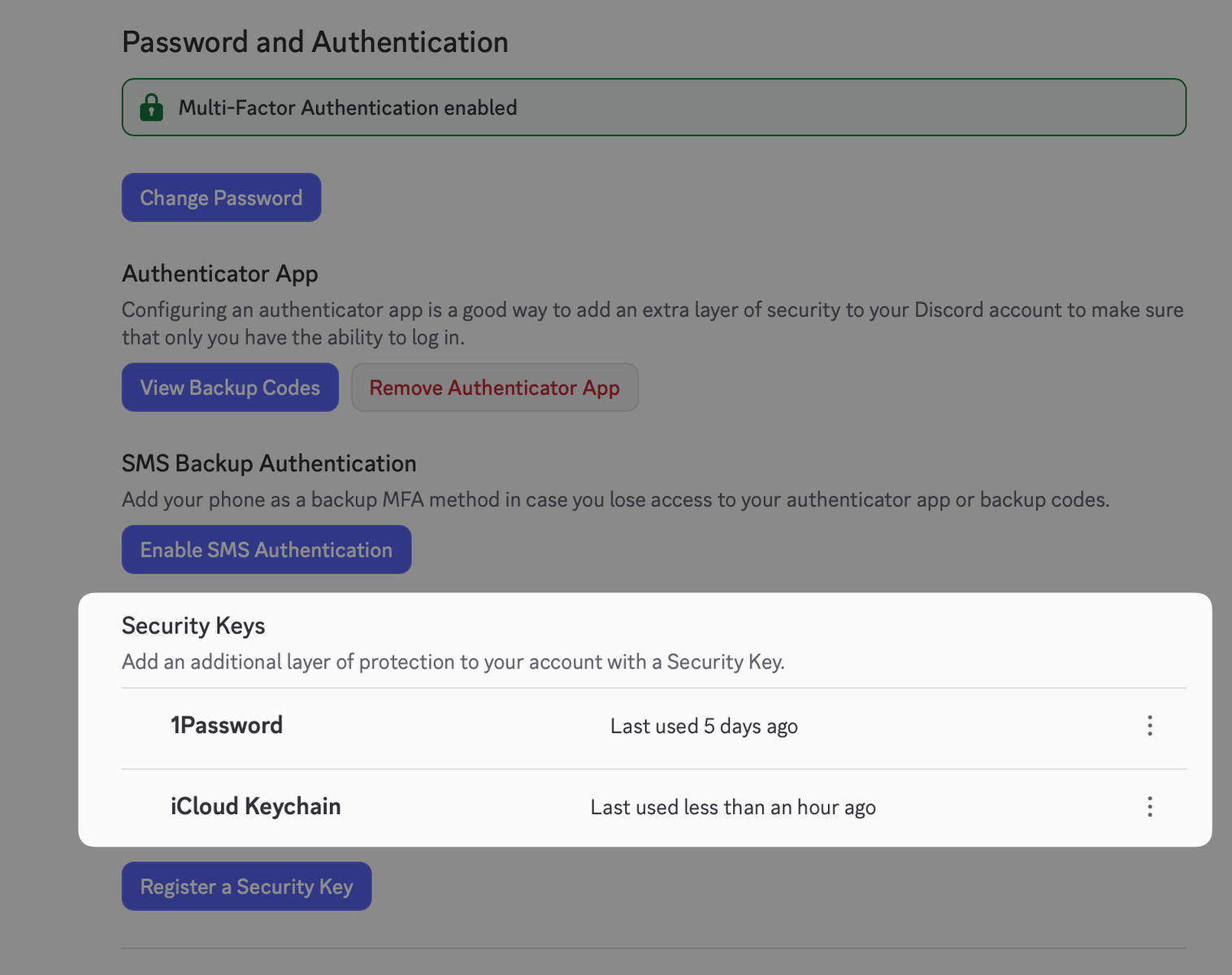Screen dimensions: 1232x975
Task: Click the SMS Backup Authentication heading
Action: tap(269, 463)
